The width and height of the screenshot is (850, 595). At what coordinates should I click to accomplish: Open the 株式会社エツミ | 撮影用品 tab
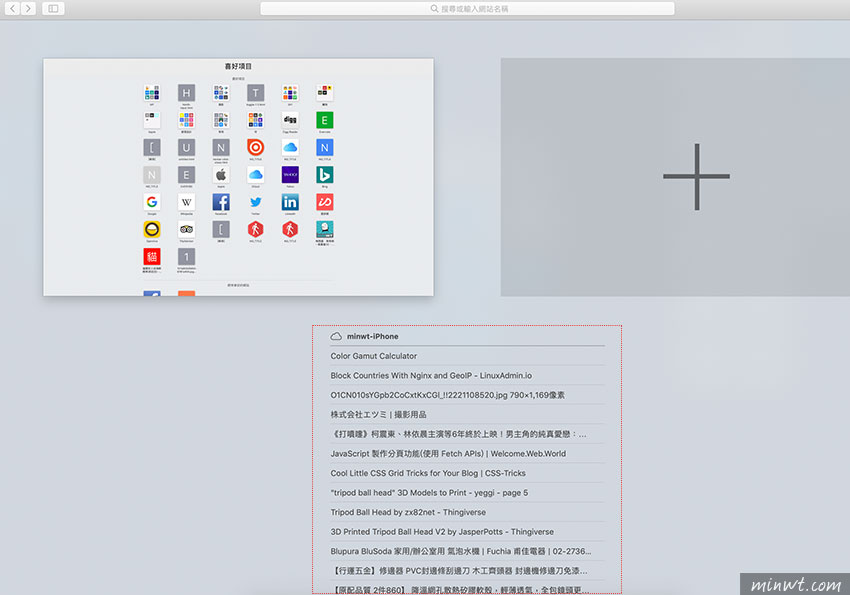pos(467,415)
